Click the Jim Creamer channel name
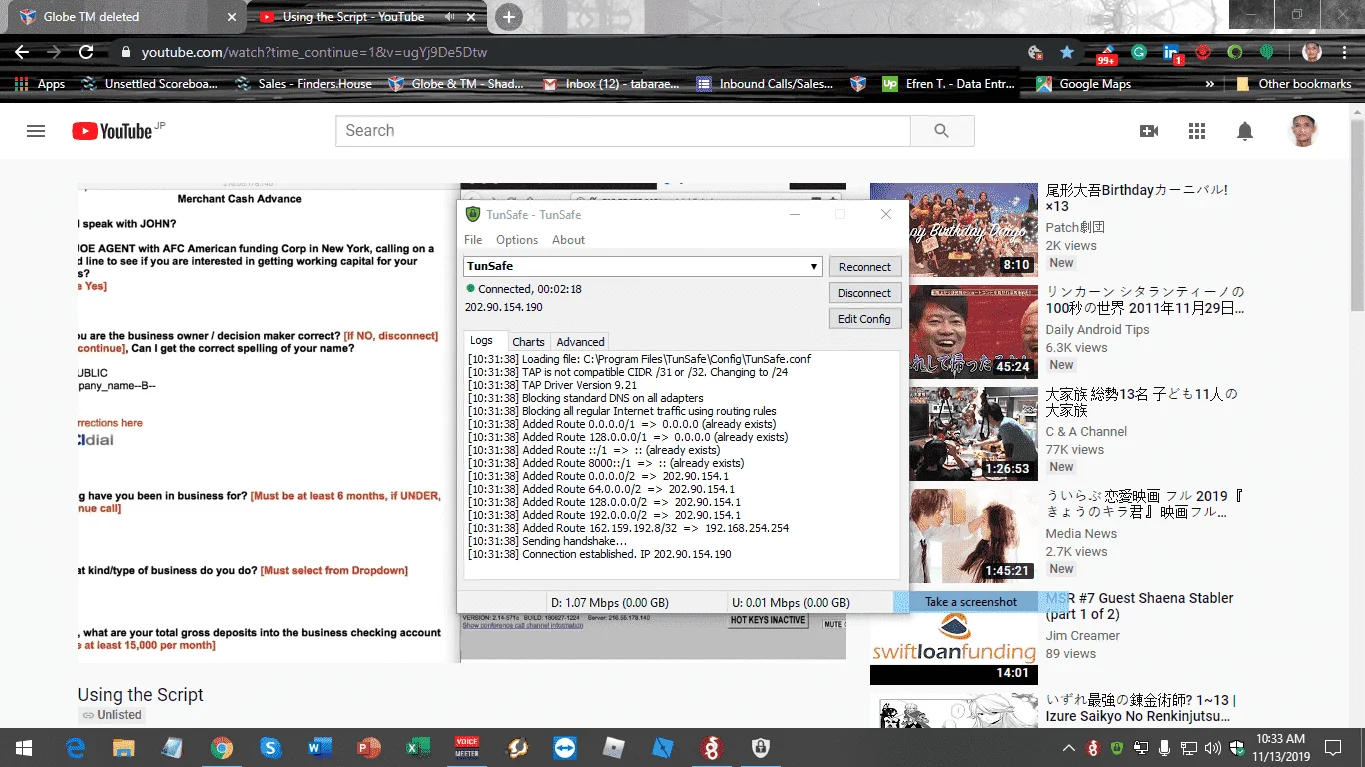1365x767 pixels. (1082, 636)
